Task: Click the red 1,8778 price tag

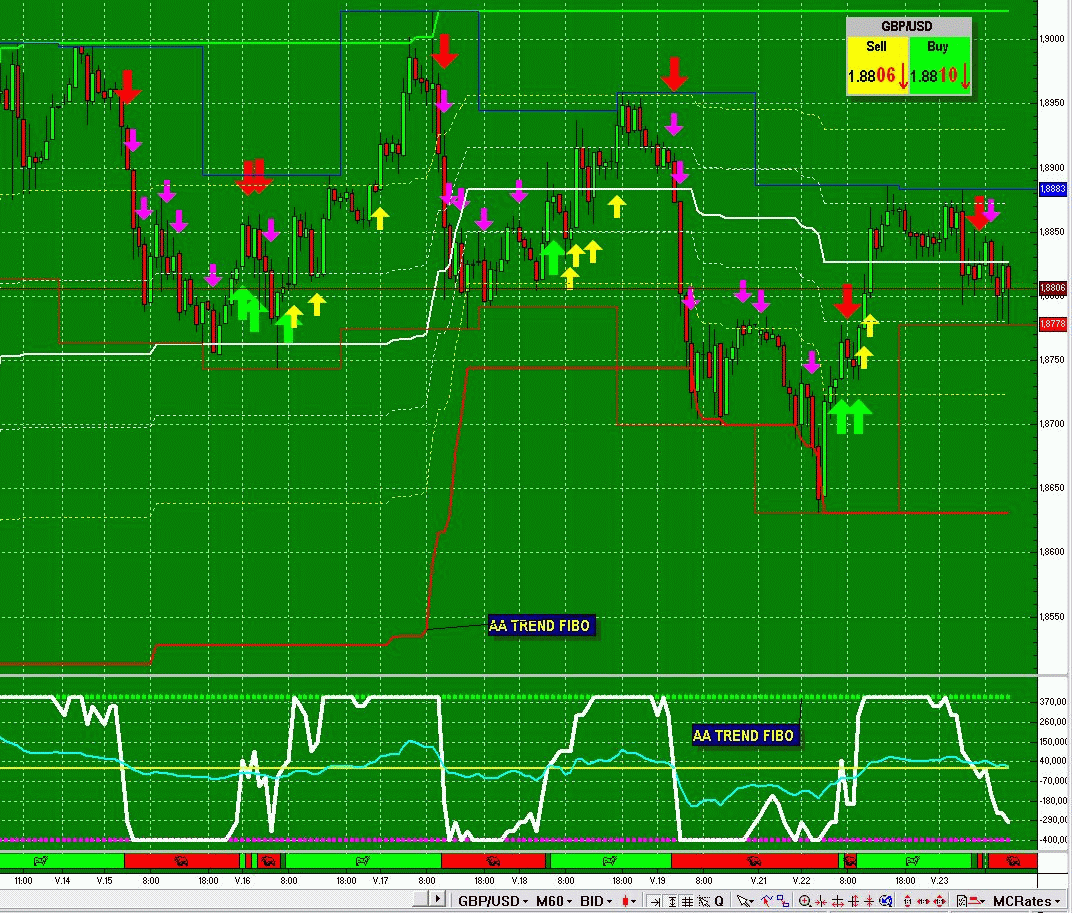Action: [1053, 323]
